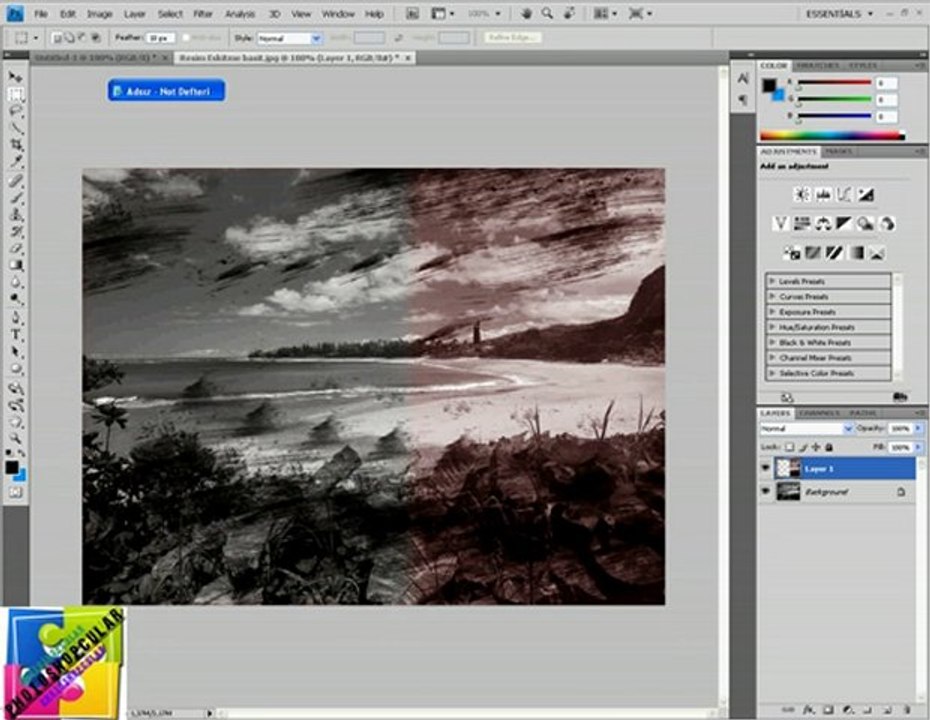This screenshot has height=720, width=930.
Task: Select the Crop tool
Action: click(16, 145)
